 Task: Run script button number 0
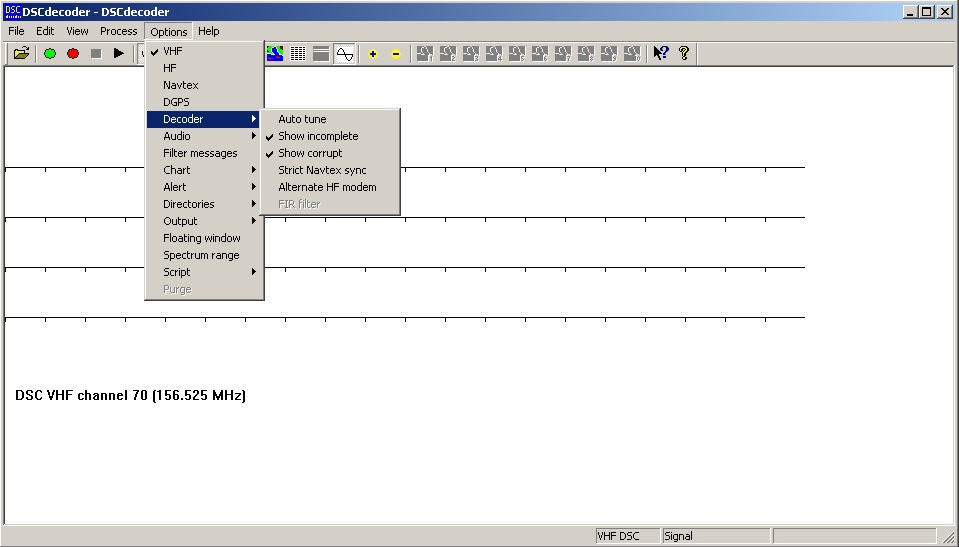pyautogui.click(x=632, y=54)
